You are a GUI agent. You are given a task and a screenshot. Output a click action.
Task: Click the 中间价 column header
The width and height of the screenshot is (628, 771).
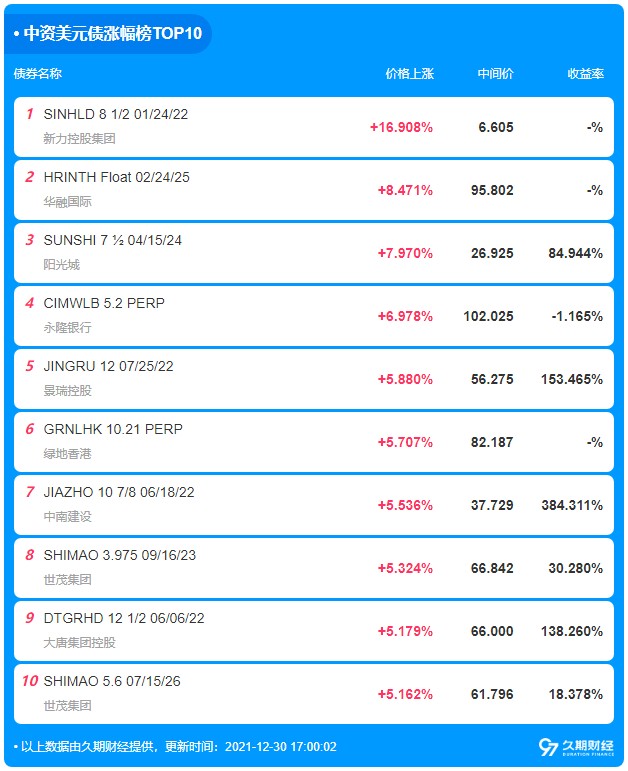click(495, 74)
